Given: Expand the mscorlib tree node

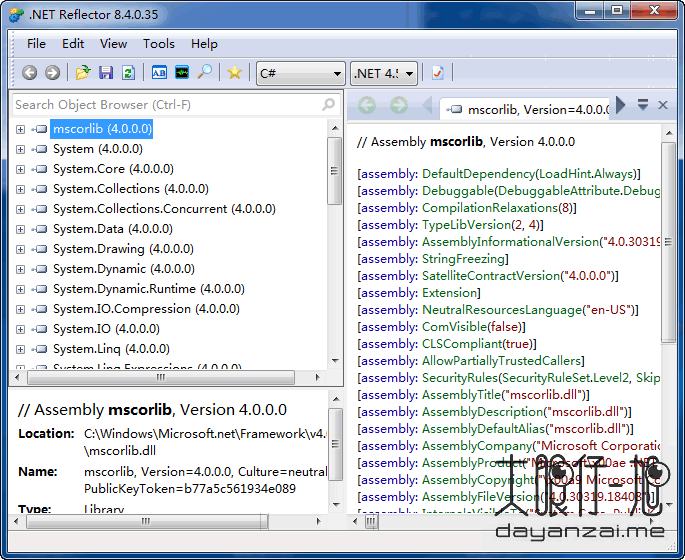Looking at the screenshot, I should [x=21, y=129].
